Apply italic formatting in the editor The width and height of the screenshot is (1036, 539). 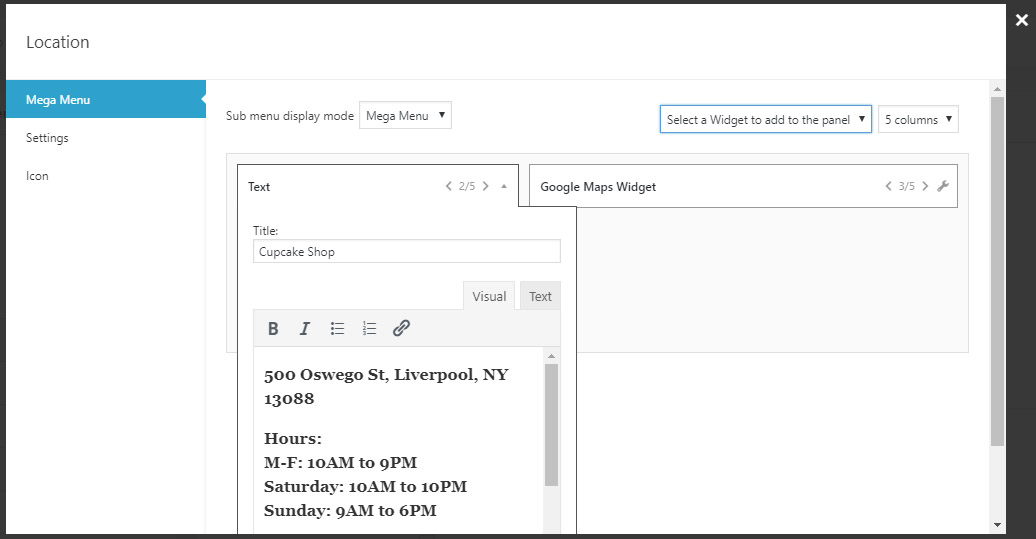305,328
